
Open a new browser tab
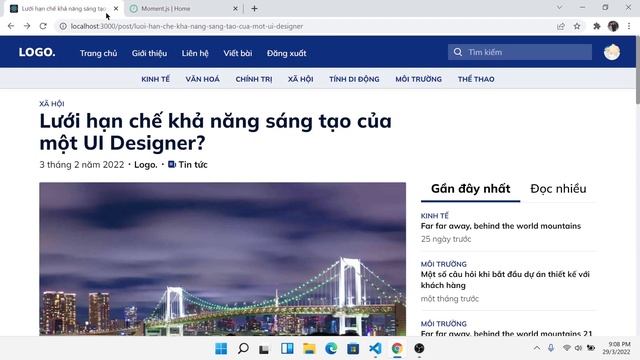tap(254, 8)
